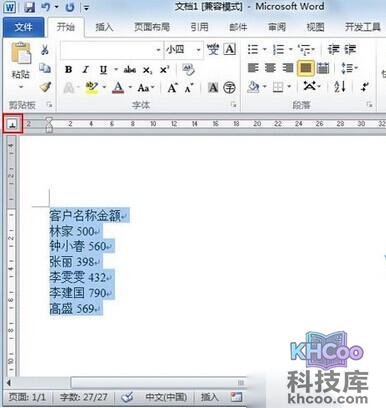Apply bulleted list
Screen dimensions: 386x408
[x=253, y=50]
